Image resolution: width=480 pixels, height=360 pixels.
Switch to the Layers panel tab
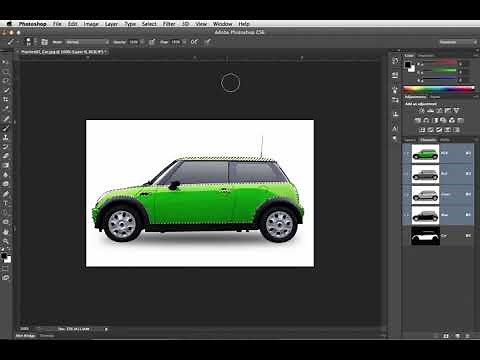click(410, 140)
